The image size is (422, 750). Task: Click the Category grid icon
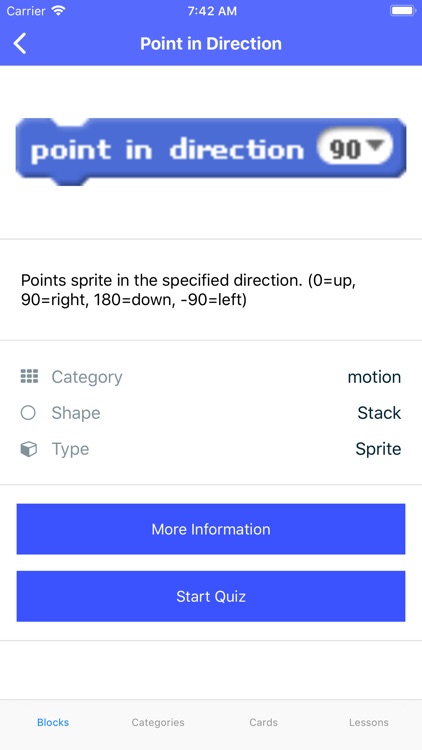click(x=29, y=376)
